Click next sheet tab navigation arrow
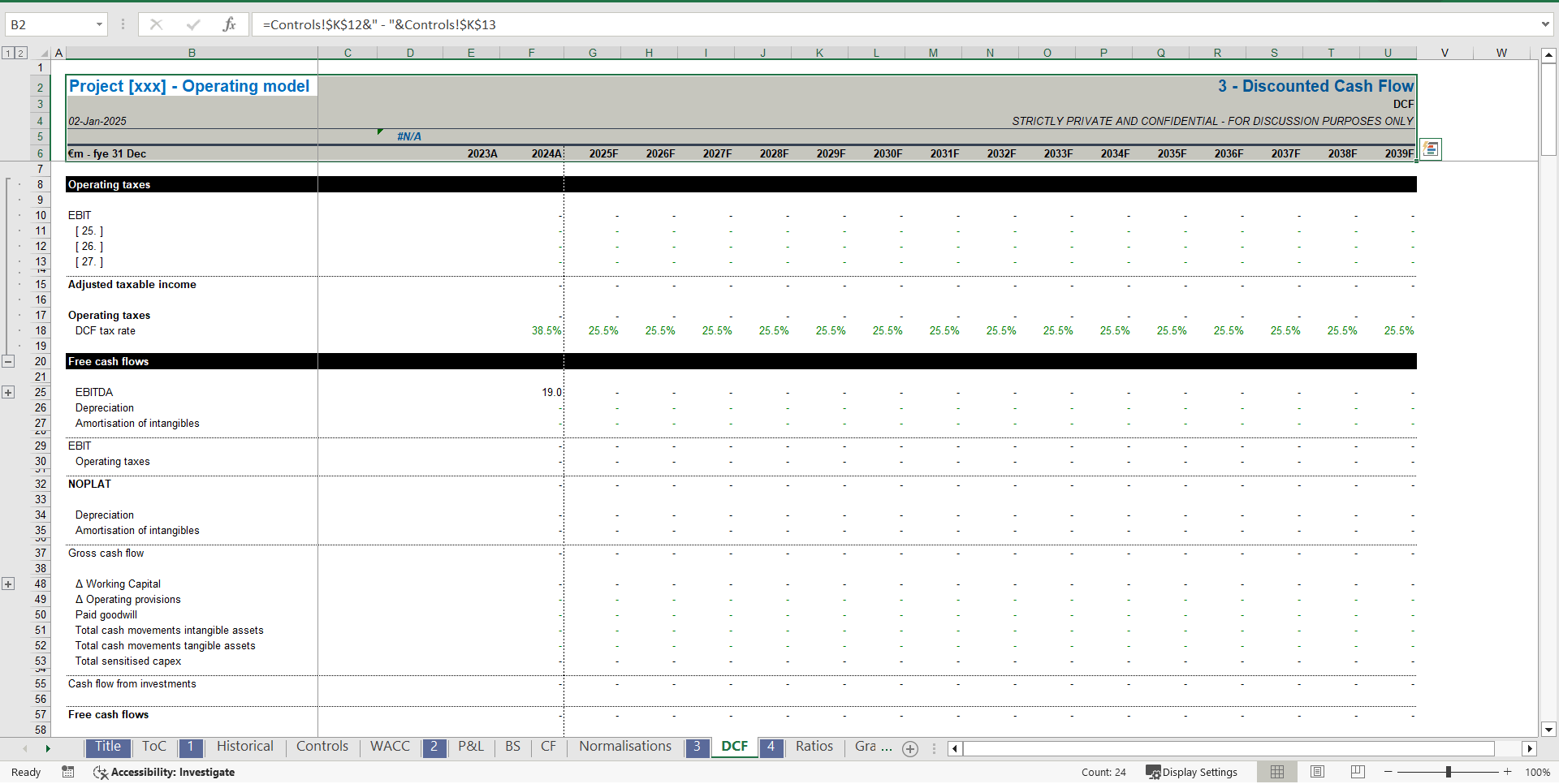The width and height of the screenshot is (1559, 784). [x=48, y=748]
